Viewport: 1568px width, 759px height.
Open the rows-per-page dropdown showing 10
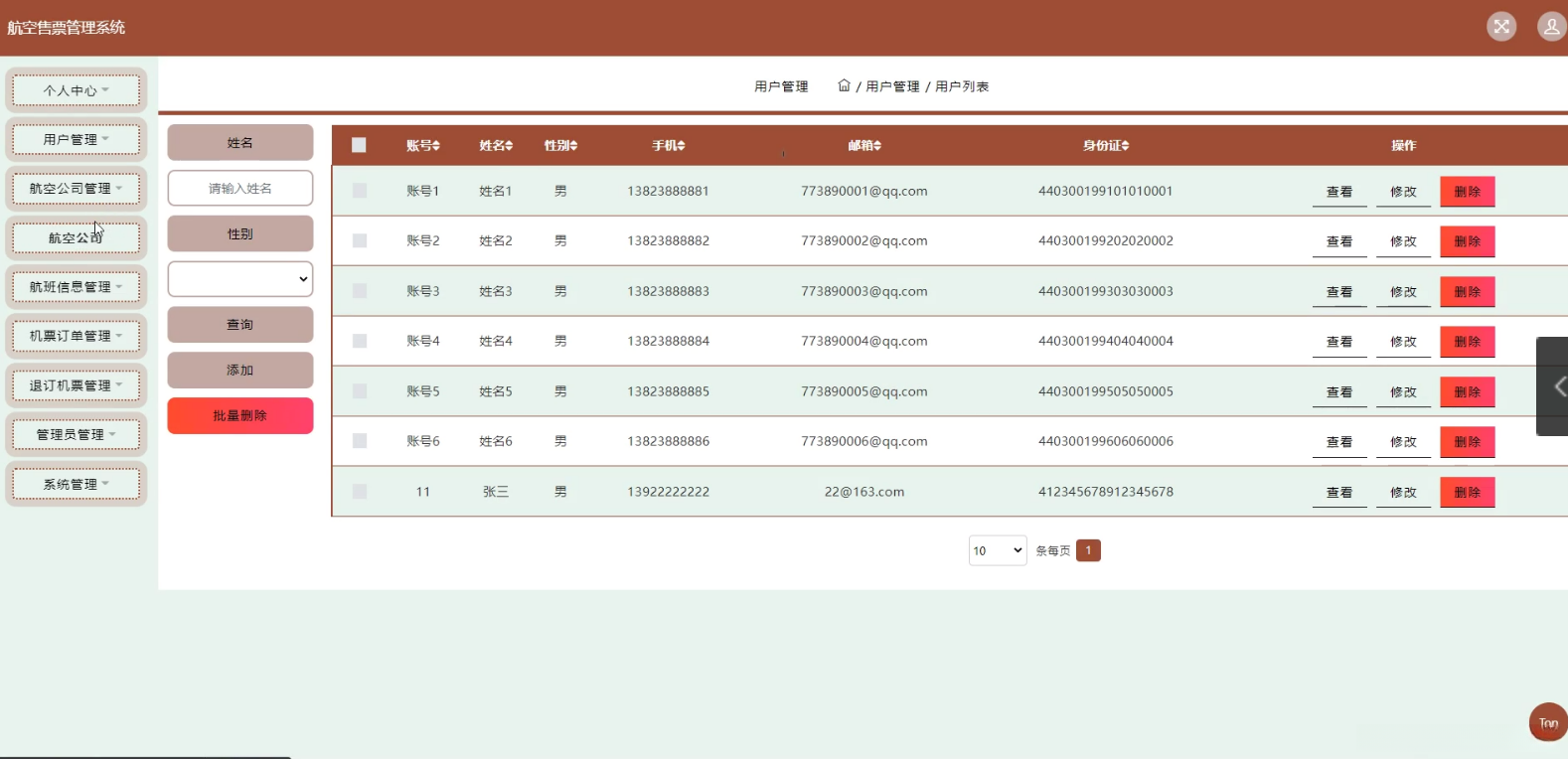tap(997, 550)
